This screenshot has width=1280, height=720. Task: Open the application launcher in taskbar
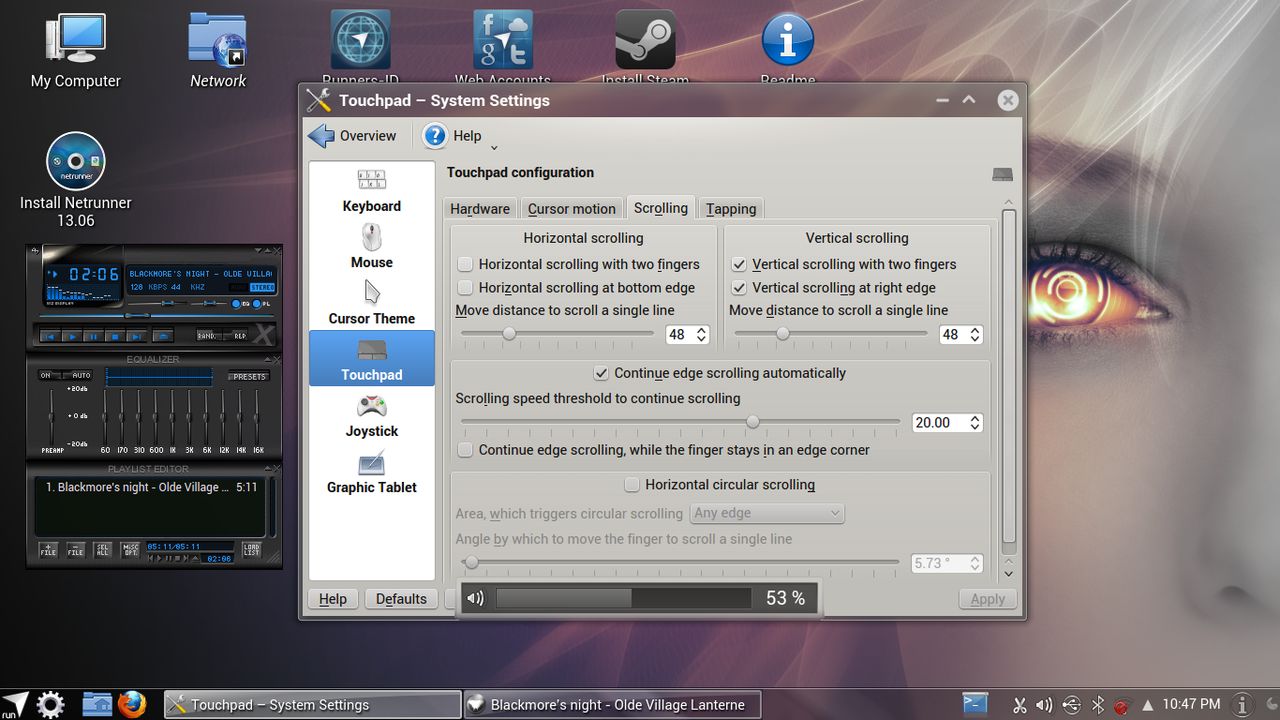click(14, 704)
